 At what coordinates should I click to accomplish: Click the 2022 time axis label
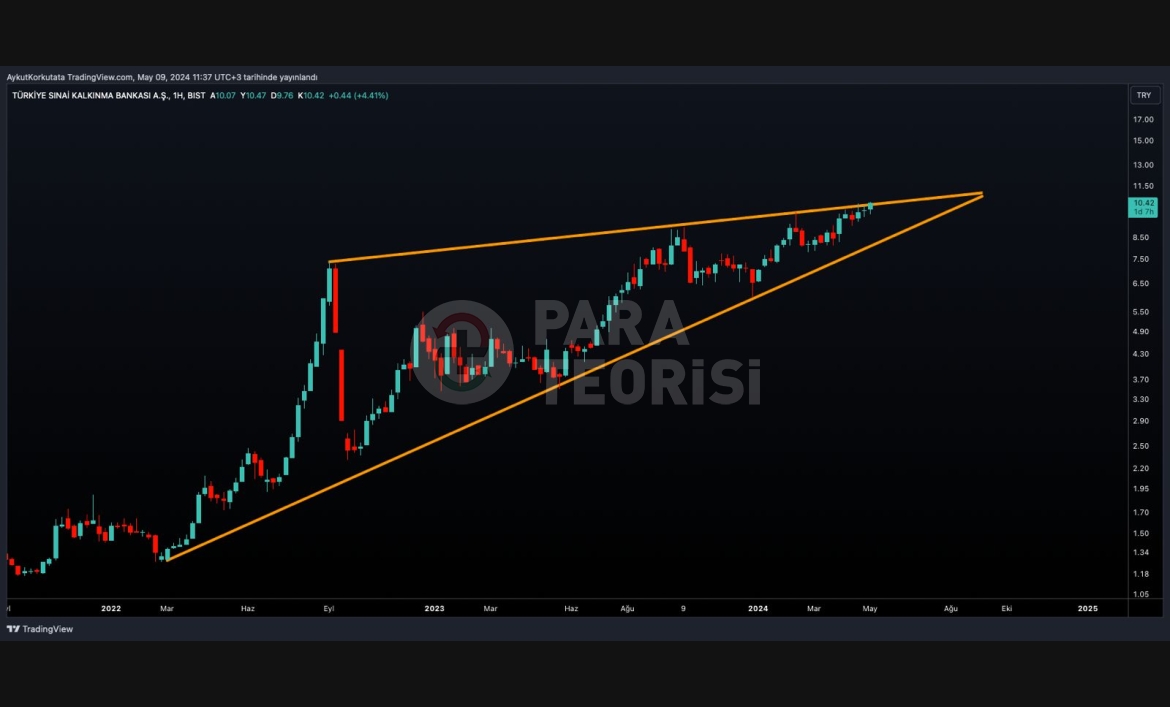pyautogui.click(x=111, y=609)
